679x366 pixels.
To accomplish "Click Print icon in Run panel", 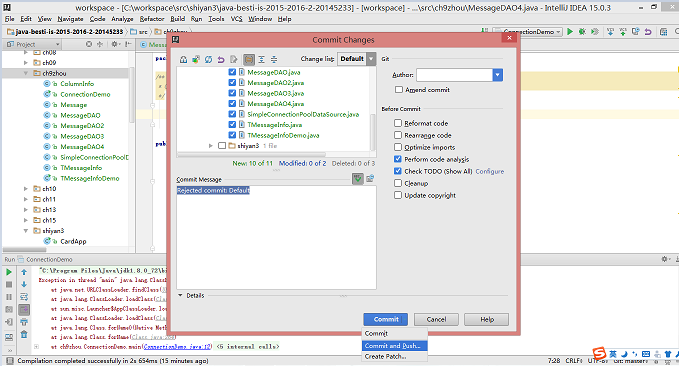I will pyautogui.click(x=24, y=322).
